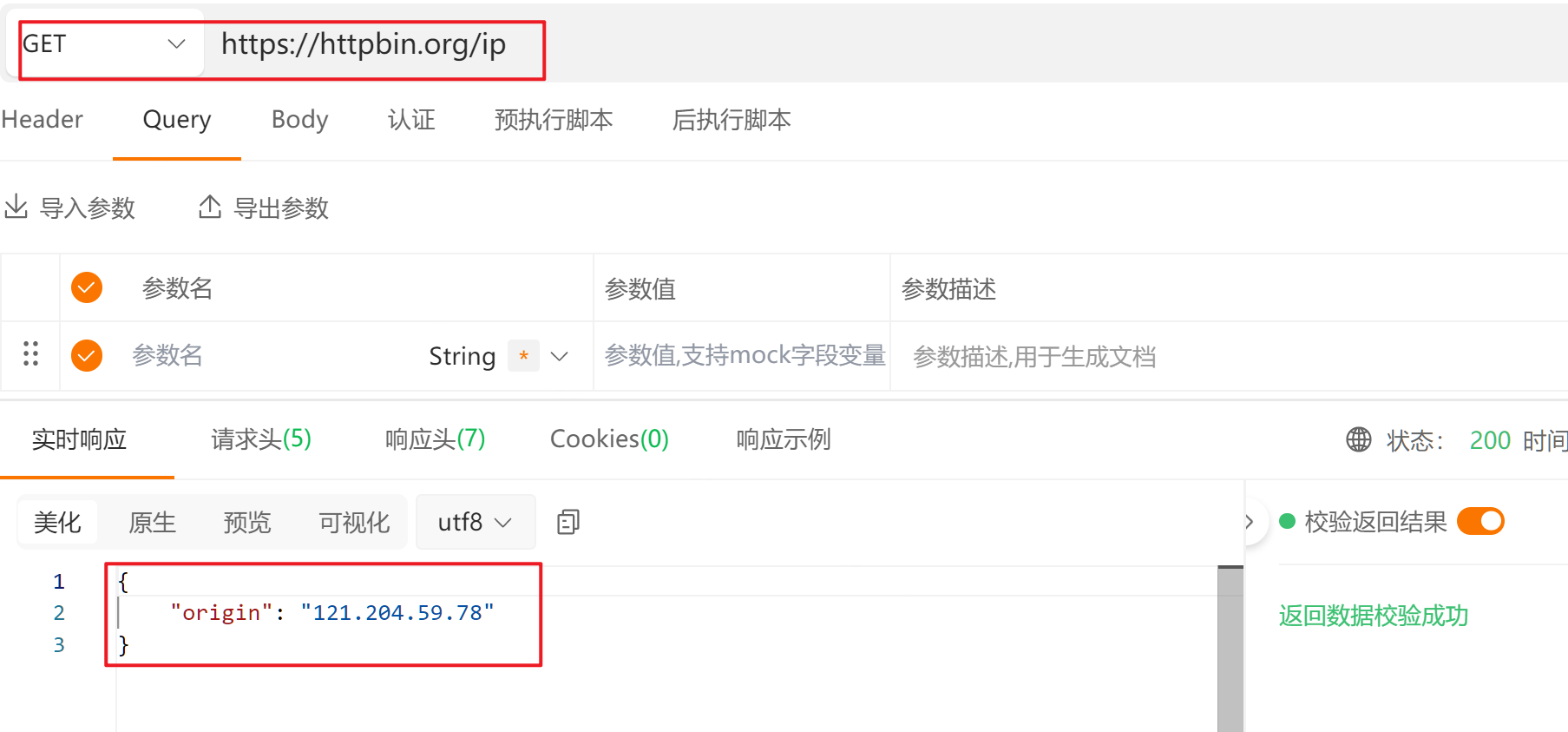The image size is (1568, 732).
Task: Click the 参数值 input field
Action: pyautogui.click(x=743, y=356)
